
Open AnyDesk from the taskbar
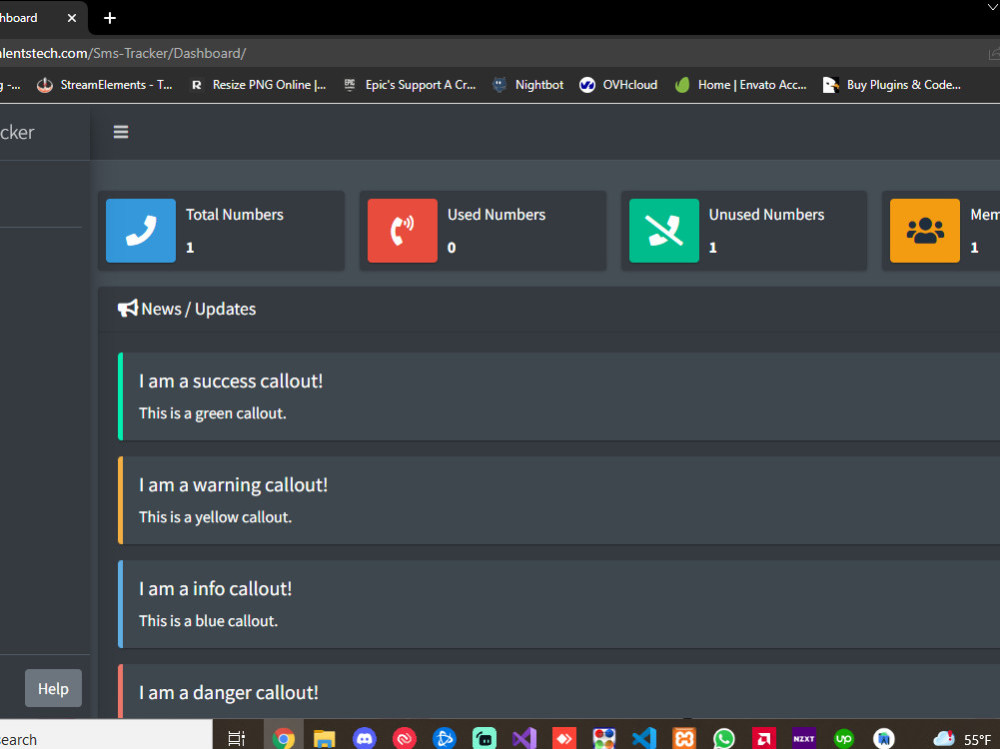(x=564, y=738)
